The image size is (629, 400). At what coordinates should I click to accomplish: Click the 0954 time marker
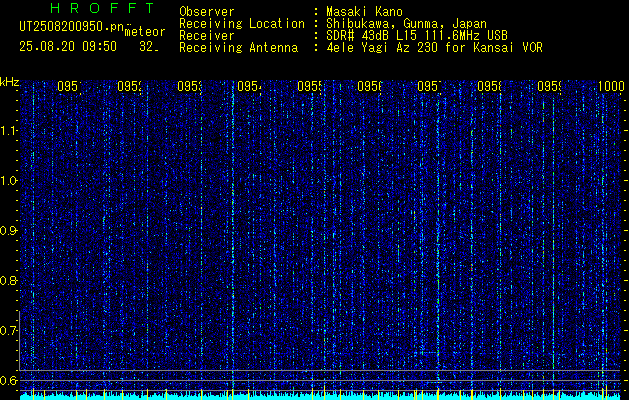pyautogui.click(x=249, y=86)
